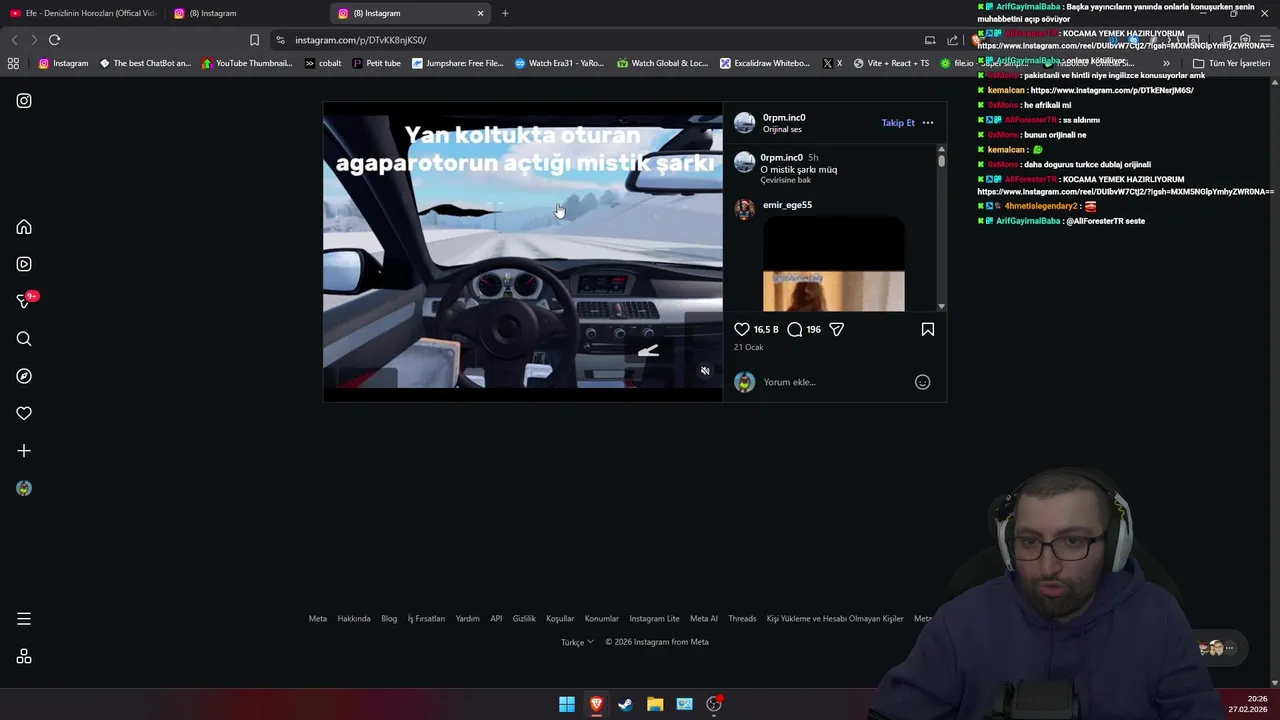
Task: Open Reels from the Instagram sidebar
Action: tap(24, 264)
